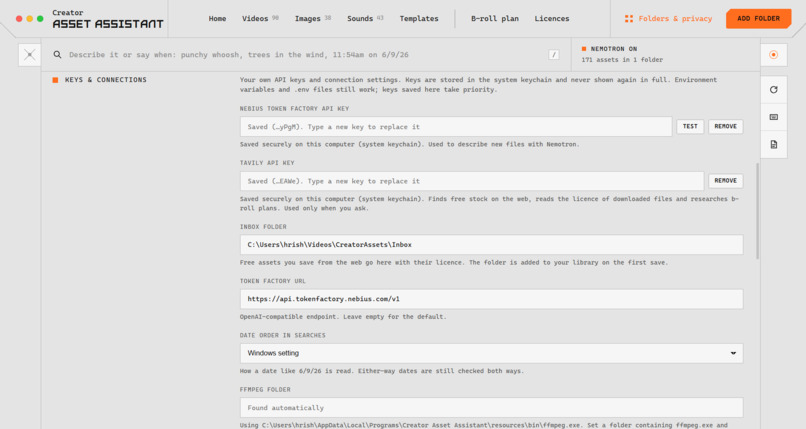806x429 pixels.
Task: Click the Add Folder button
Action: point(758,18)
